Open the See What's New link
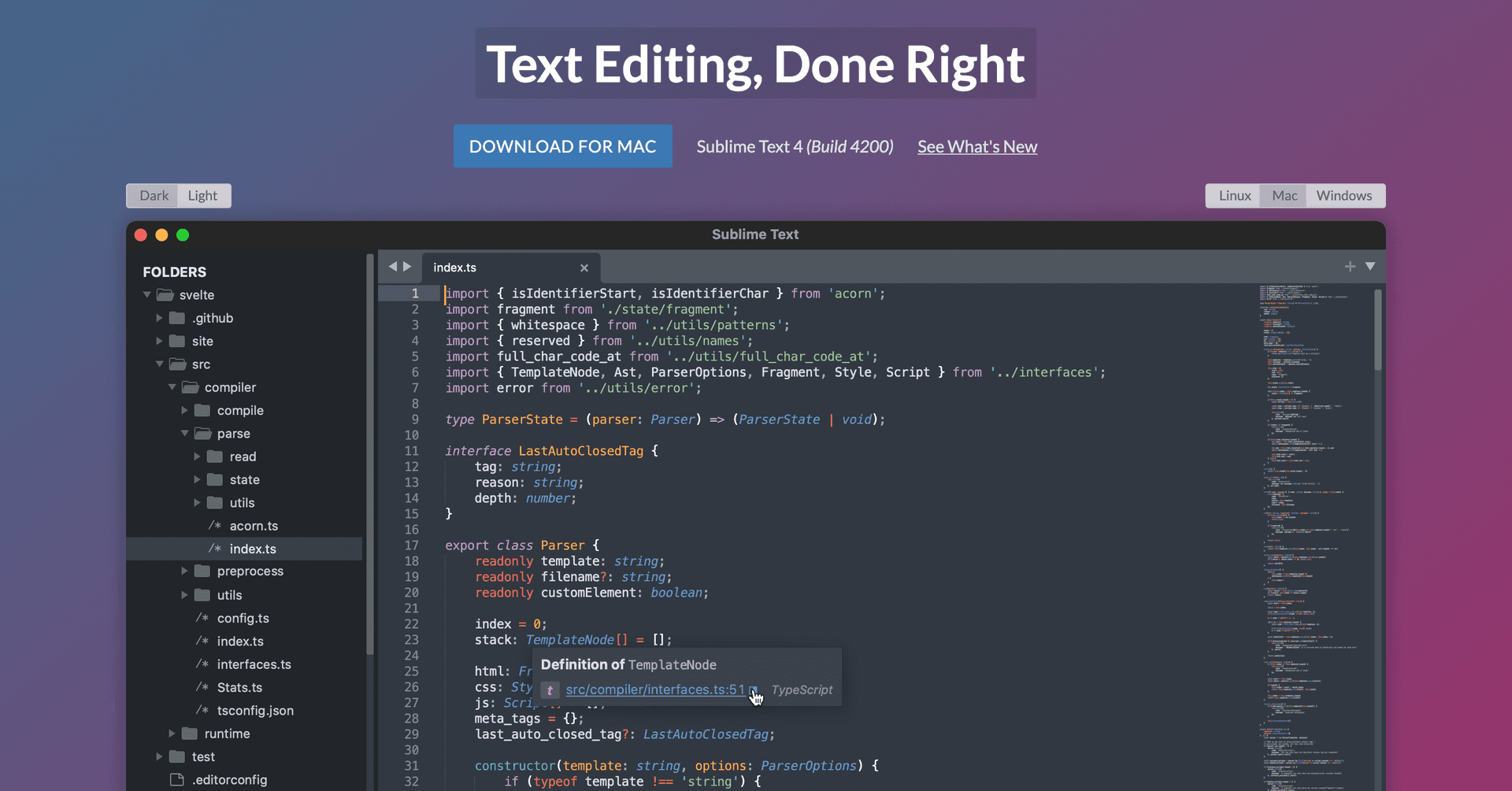This screenshot has height=791, width=1512. [977, 147]
